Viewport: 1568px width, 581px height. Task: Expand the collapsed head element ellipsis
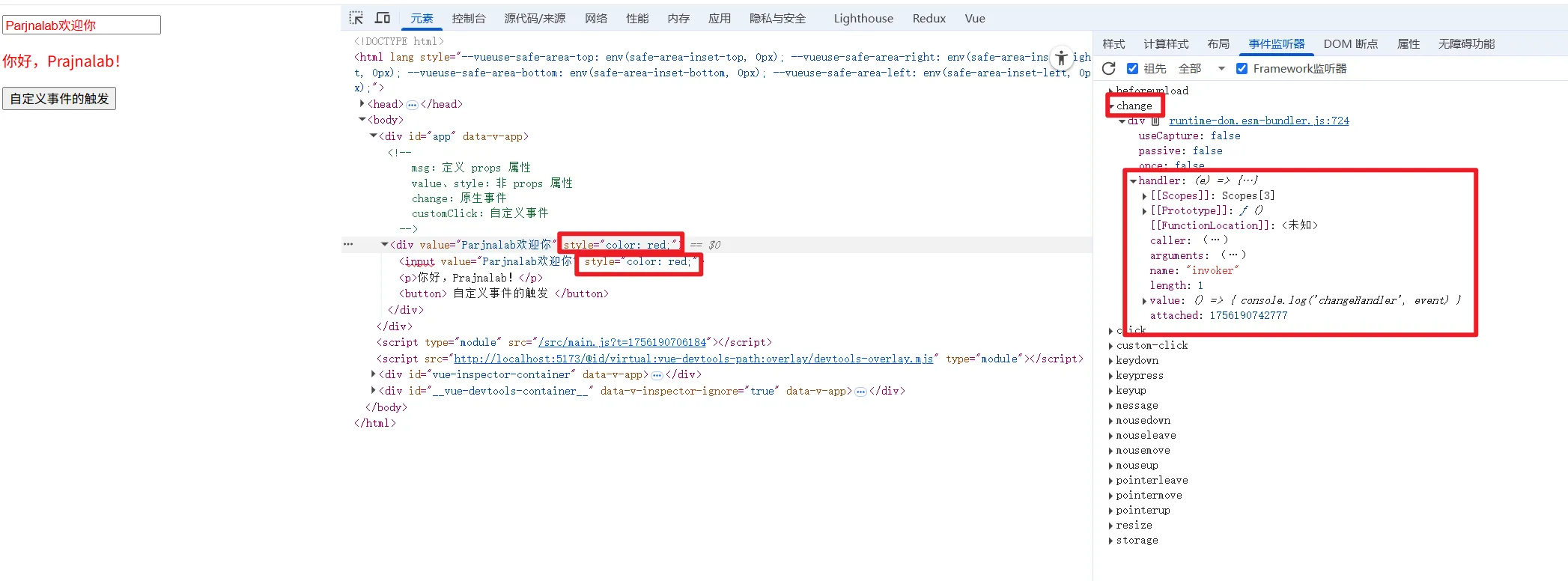412,105
